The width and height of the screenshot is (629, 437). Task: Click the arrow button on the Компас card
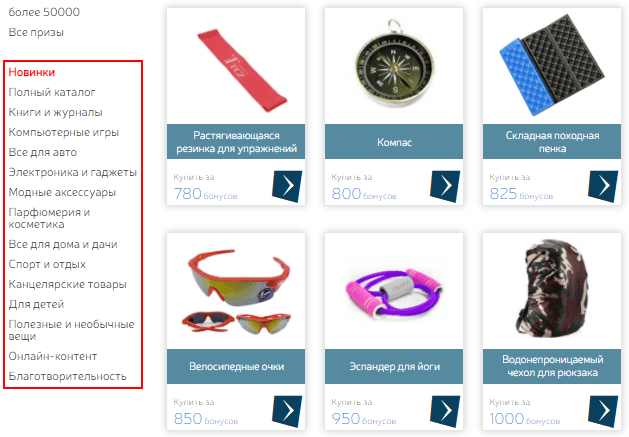coord(445,186)
